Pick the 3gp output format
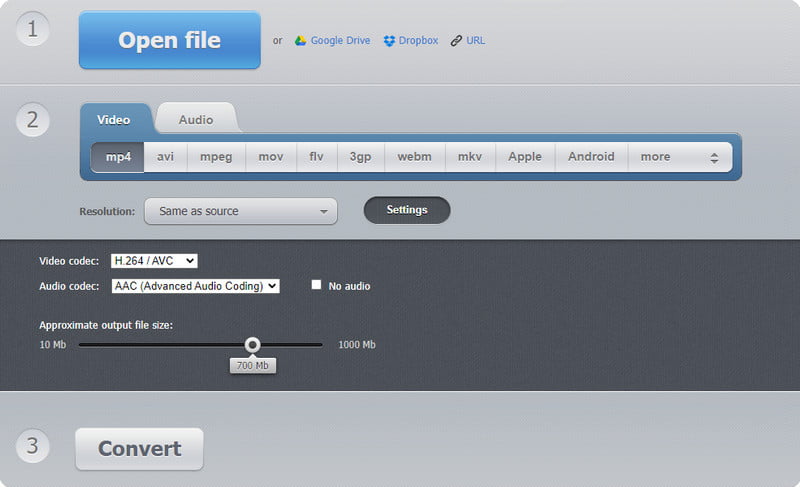The height and width of the screenshot is (487, 800). tap(360, 157)
